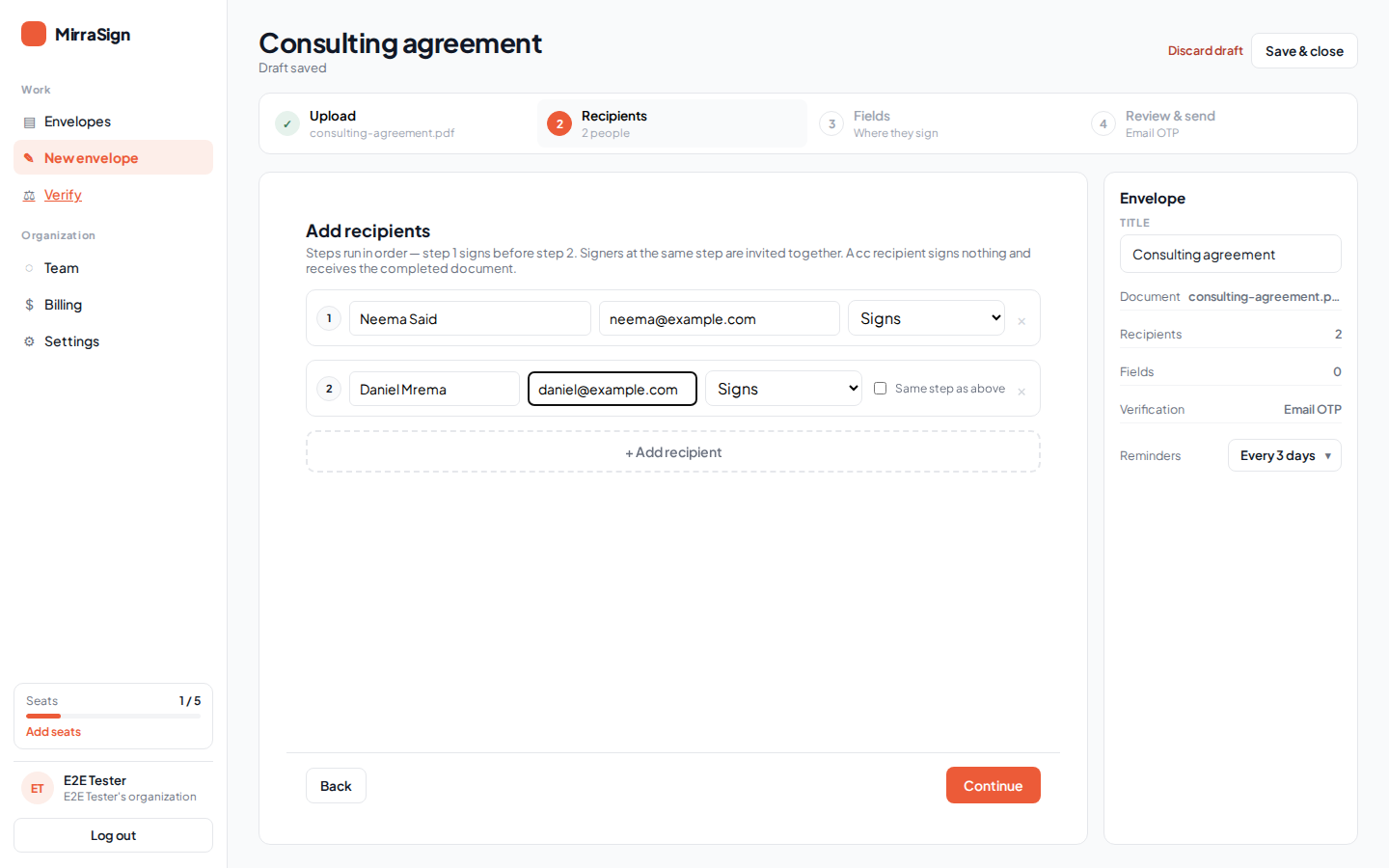Image resolution: width=1389 pixels, height=868 pixels.
Task: Go to the Team page
Action: (x=113, y=268)
